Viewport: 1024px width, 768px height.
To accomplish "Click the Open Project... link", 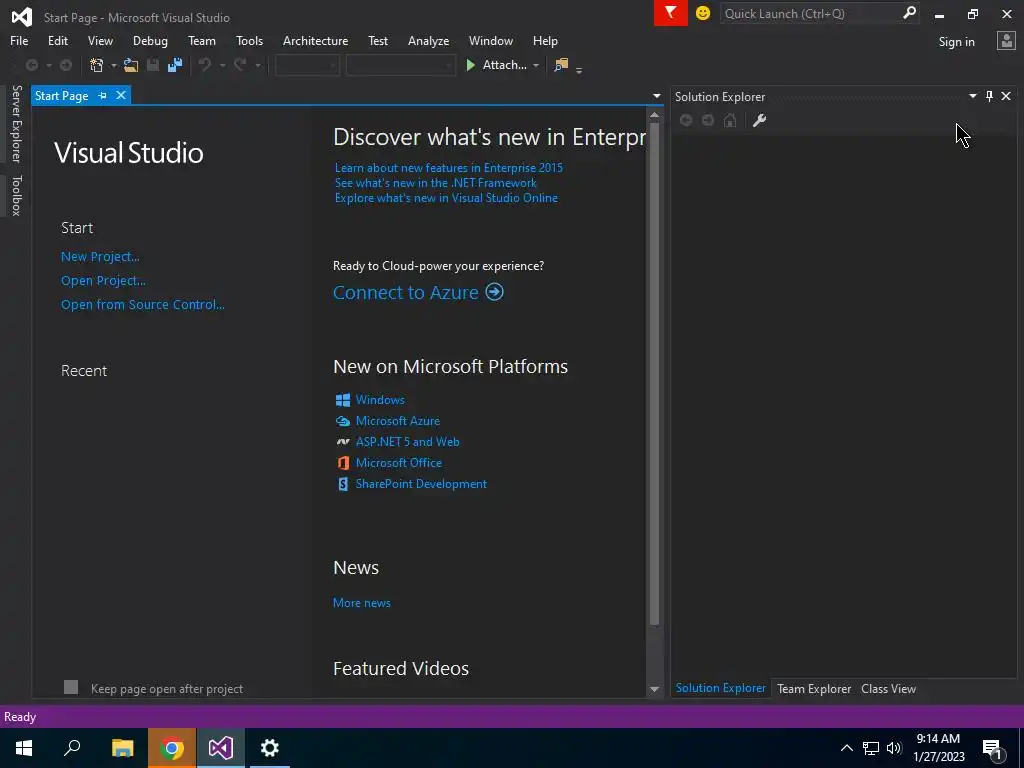I will coord(103,281).
